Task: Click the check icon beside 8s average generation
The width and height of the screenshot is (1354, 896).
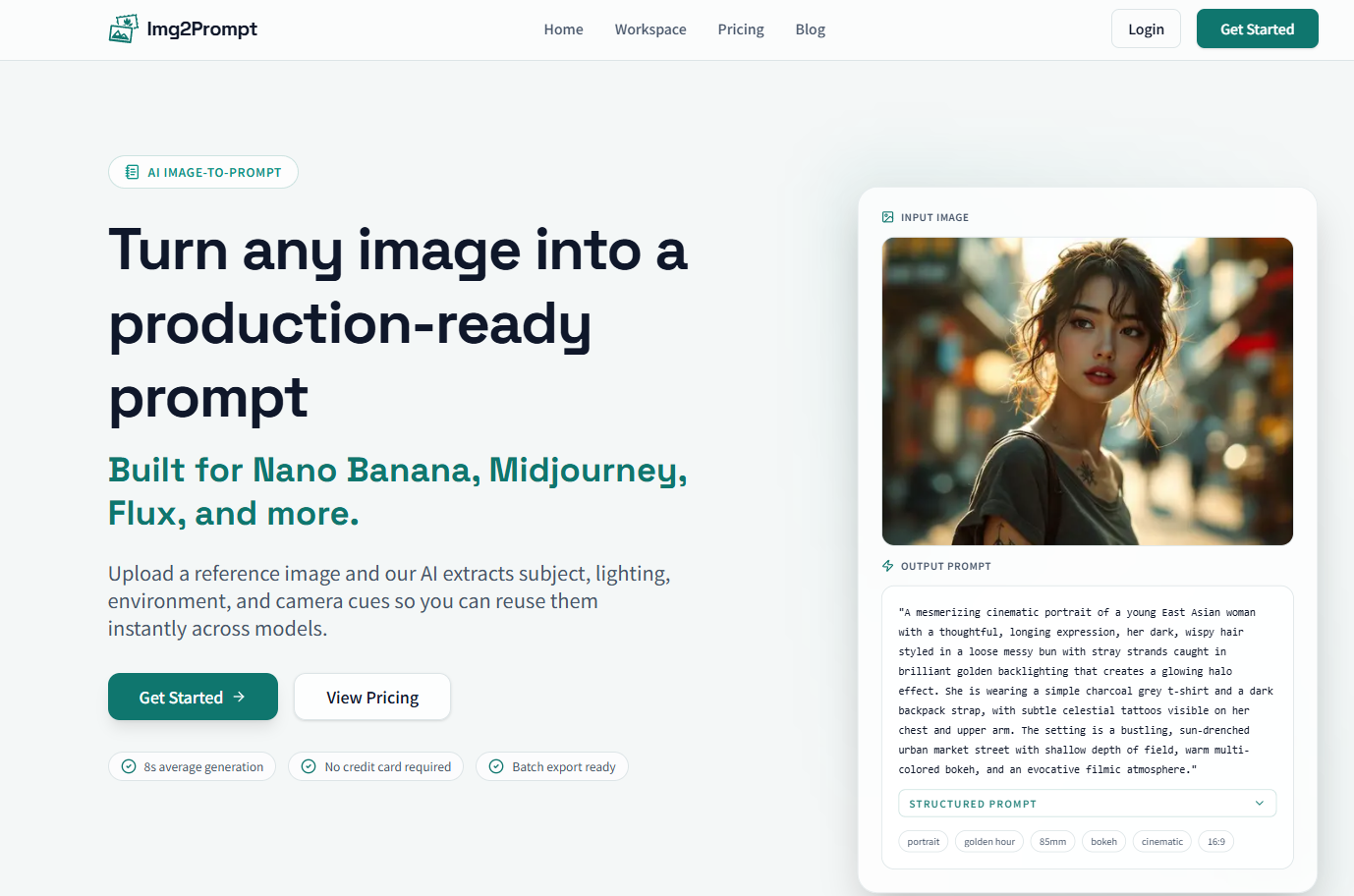Action: tap(129, 766)
